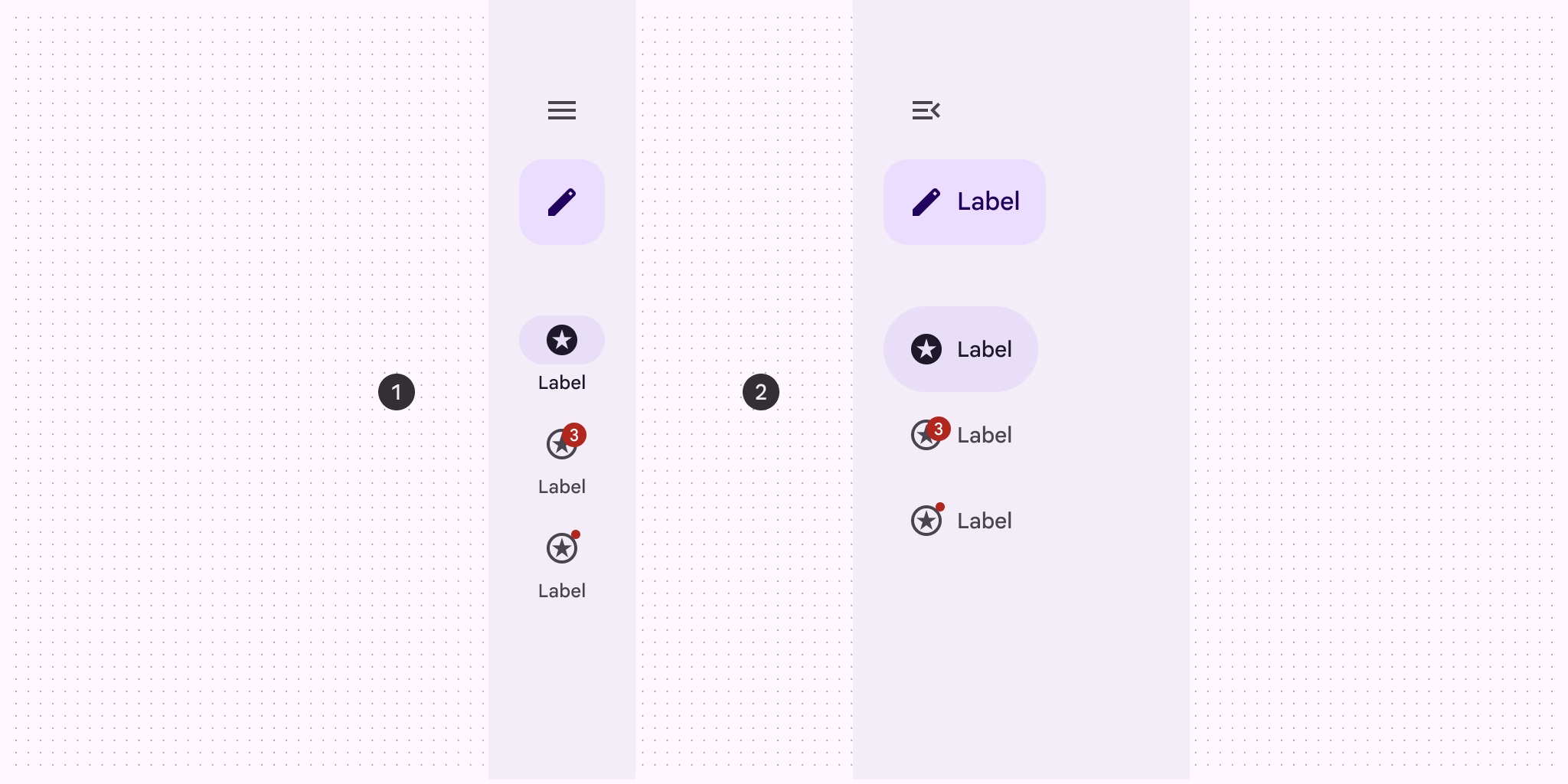Click the pencil icon inside the extended Label button
1568x784 pixels.
(x=926, y=202)
